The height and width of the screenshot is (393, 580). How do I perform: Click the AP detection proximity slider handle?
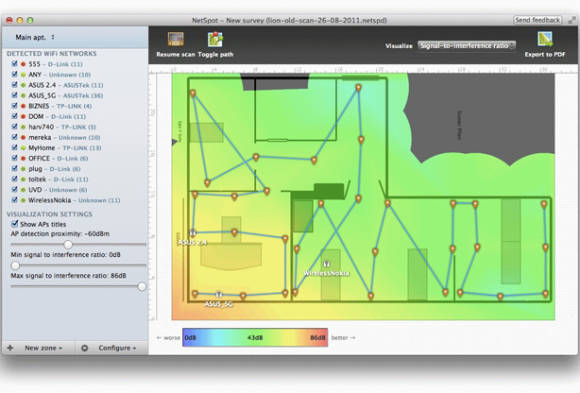click(x=68, y=245)
